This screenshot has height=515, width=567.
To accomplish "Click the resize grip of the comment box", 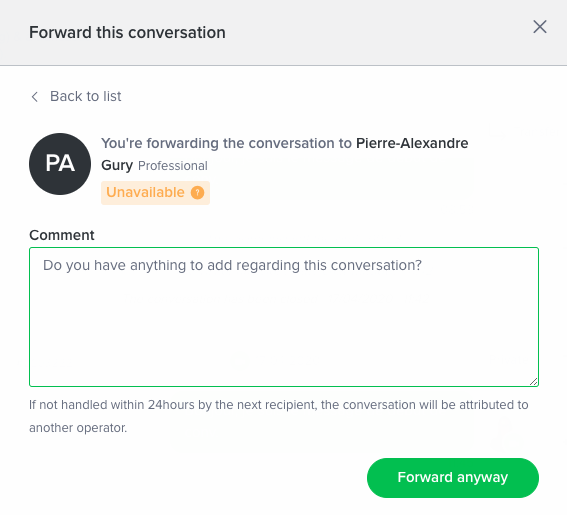I will [x=533, y=382].
